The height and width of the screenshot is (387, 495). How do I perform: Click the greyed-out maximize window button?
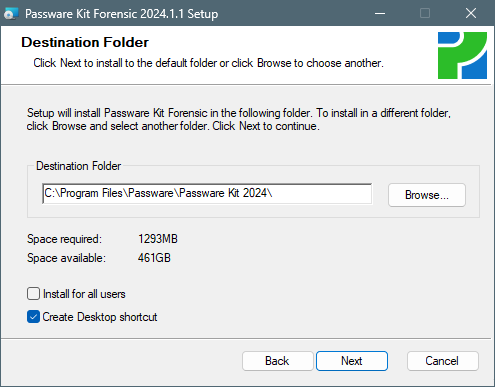425,13
